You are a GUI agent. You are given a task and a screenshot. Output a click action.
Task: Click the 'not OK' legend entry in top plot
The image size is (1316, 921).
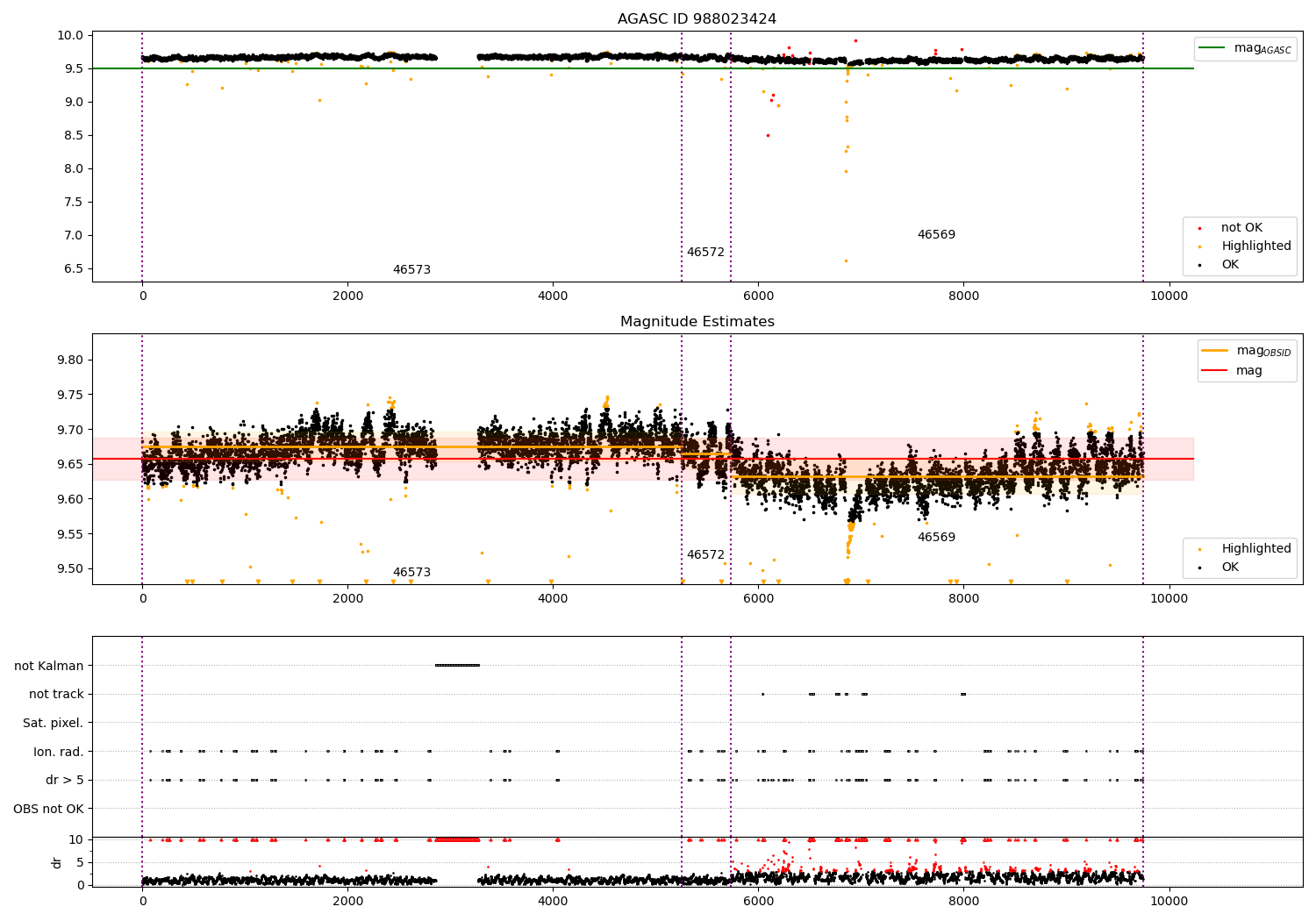pyautogui.click(x=1241, y=228)
